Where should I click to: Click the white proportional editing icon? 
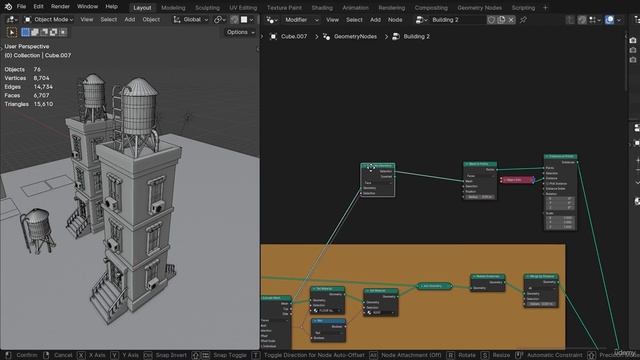pos(244,20)
